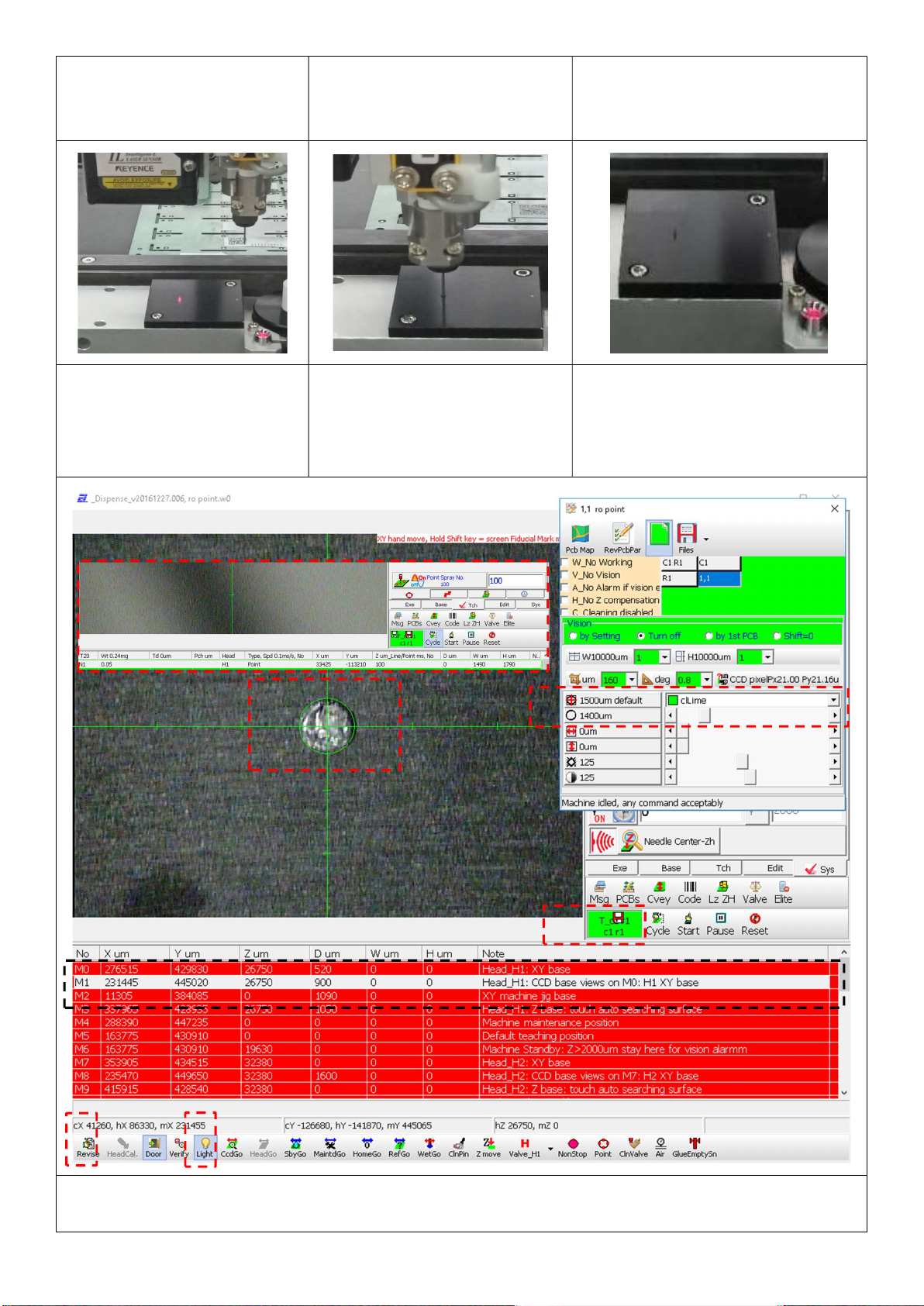The width and height of the screenshot is (924, 1306).
Task: Click the 1400um circle button
Action: point(611,715)
